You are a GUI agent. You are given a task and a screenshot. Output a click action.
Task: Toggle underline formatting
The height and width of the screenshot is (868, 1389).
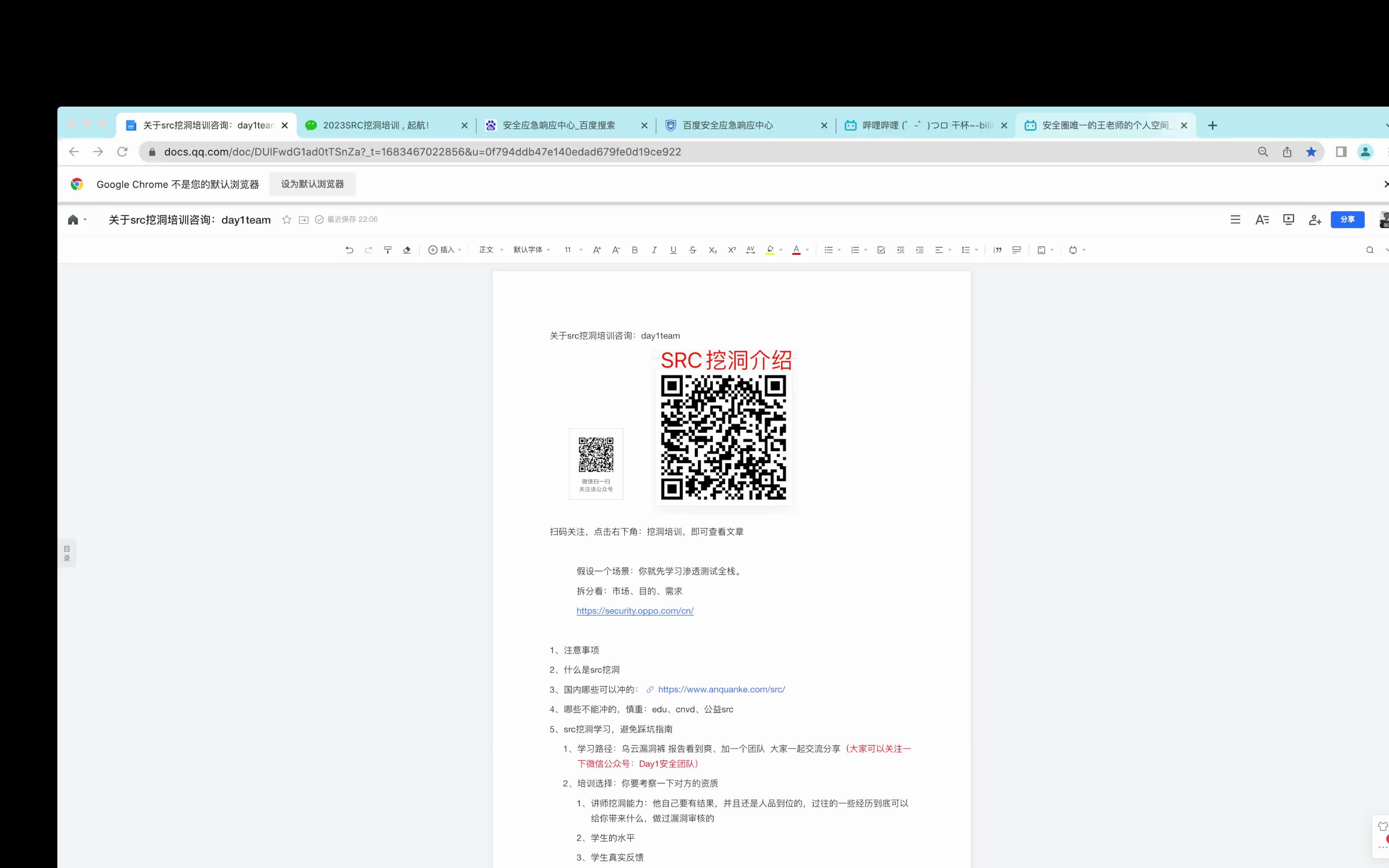click(x=673, y=250)
